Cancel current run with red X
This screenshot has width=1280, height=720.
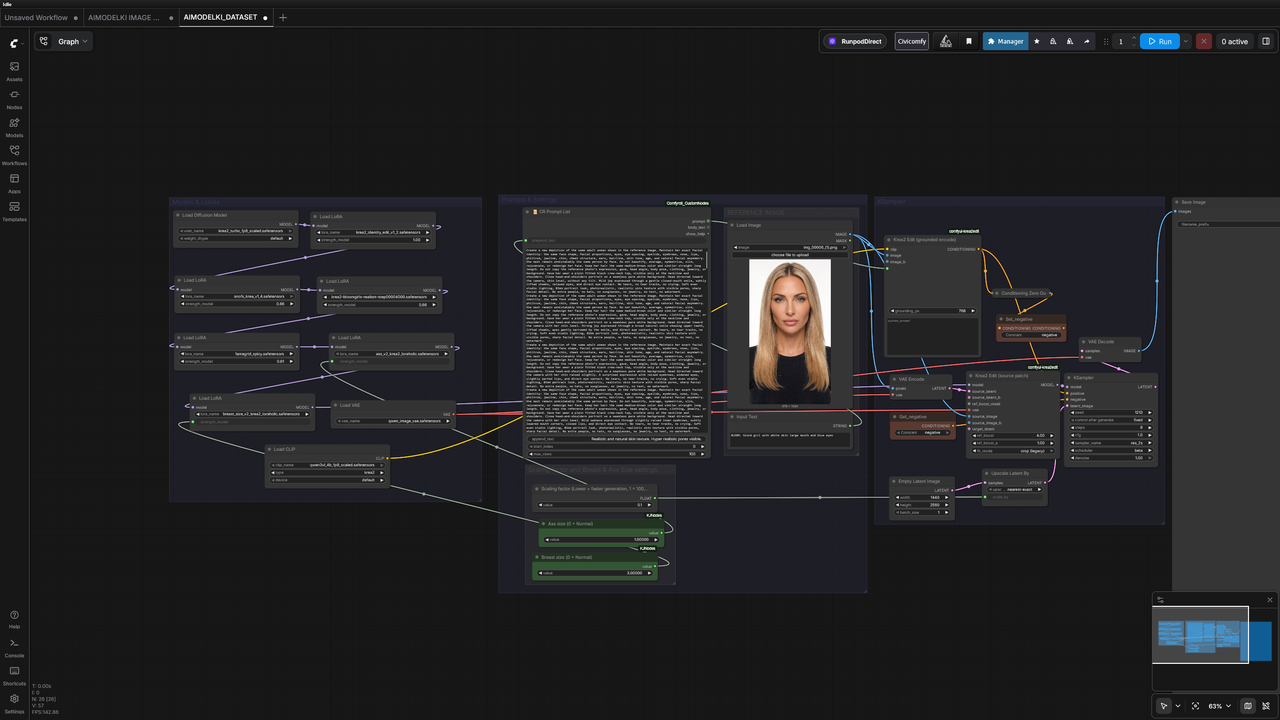(x=1203, y=41)
